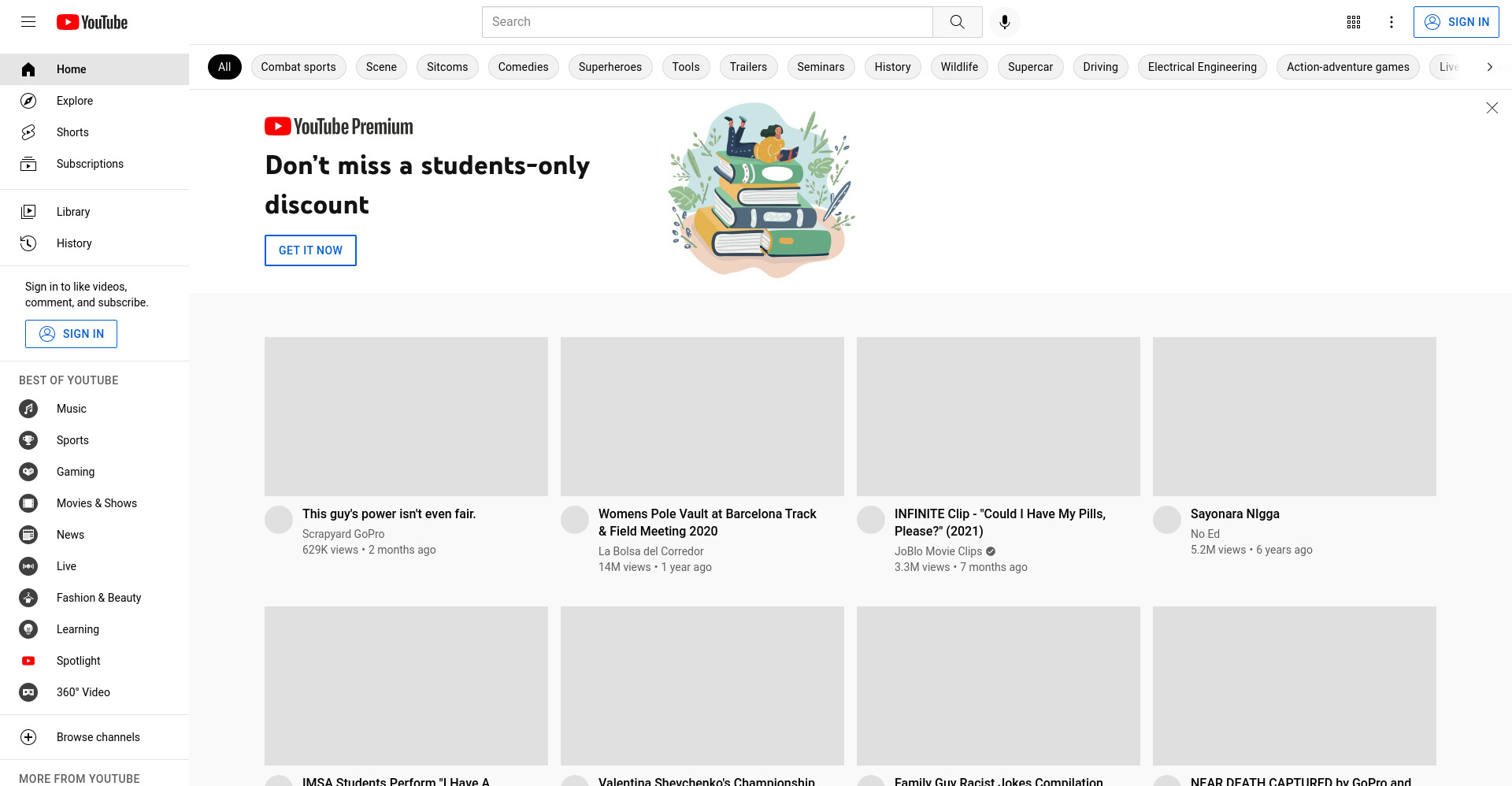1512x786 pixels.
Task: Select the Wildlife chip
Action: pyautogui.click(x=959, y=67)
